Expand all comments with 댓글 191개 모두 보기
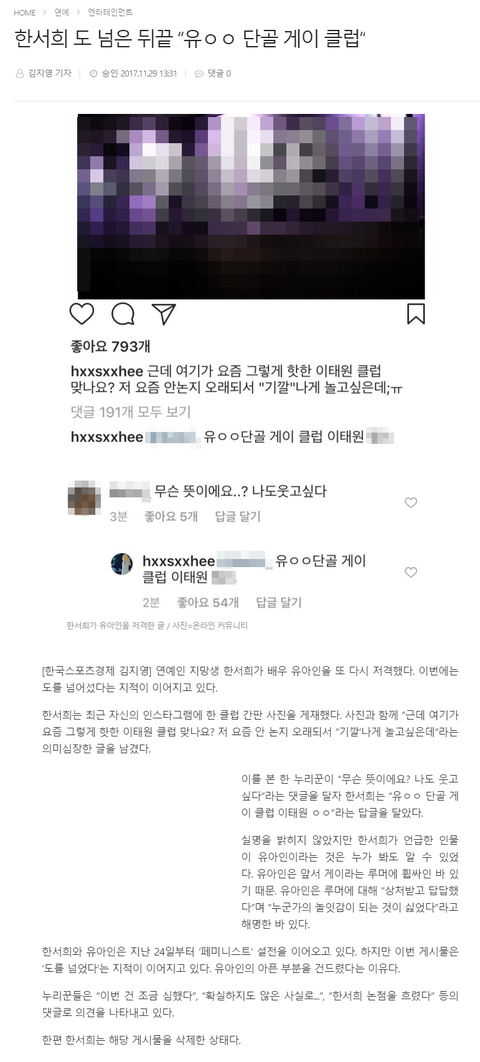Viewport: 480px width, 1062px height. click(x=131, y=412)
